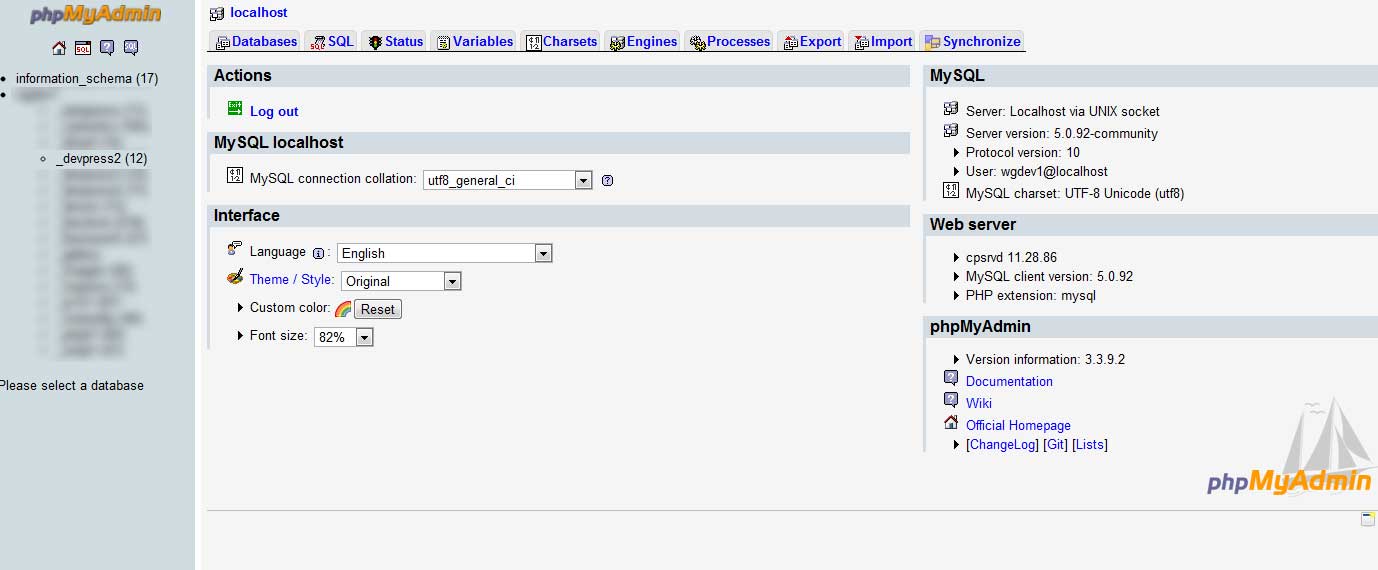Click the phpMyAdmin logo at top left
The height and width of the screenshot is (570, 1378).
click(95, 15)
